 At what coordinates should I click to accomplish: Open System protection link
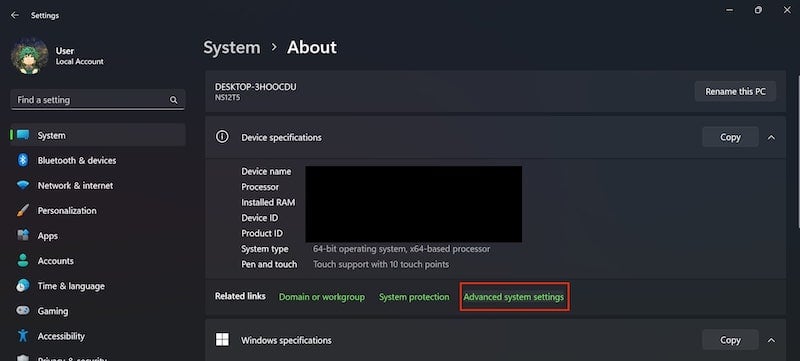click(x=414, y=297)
